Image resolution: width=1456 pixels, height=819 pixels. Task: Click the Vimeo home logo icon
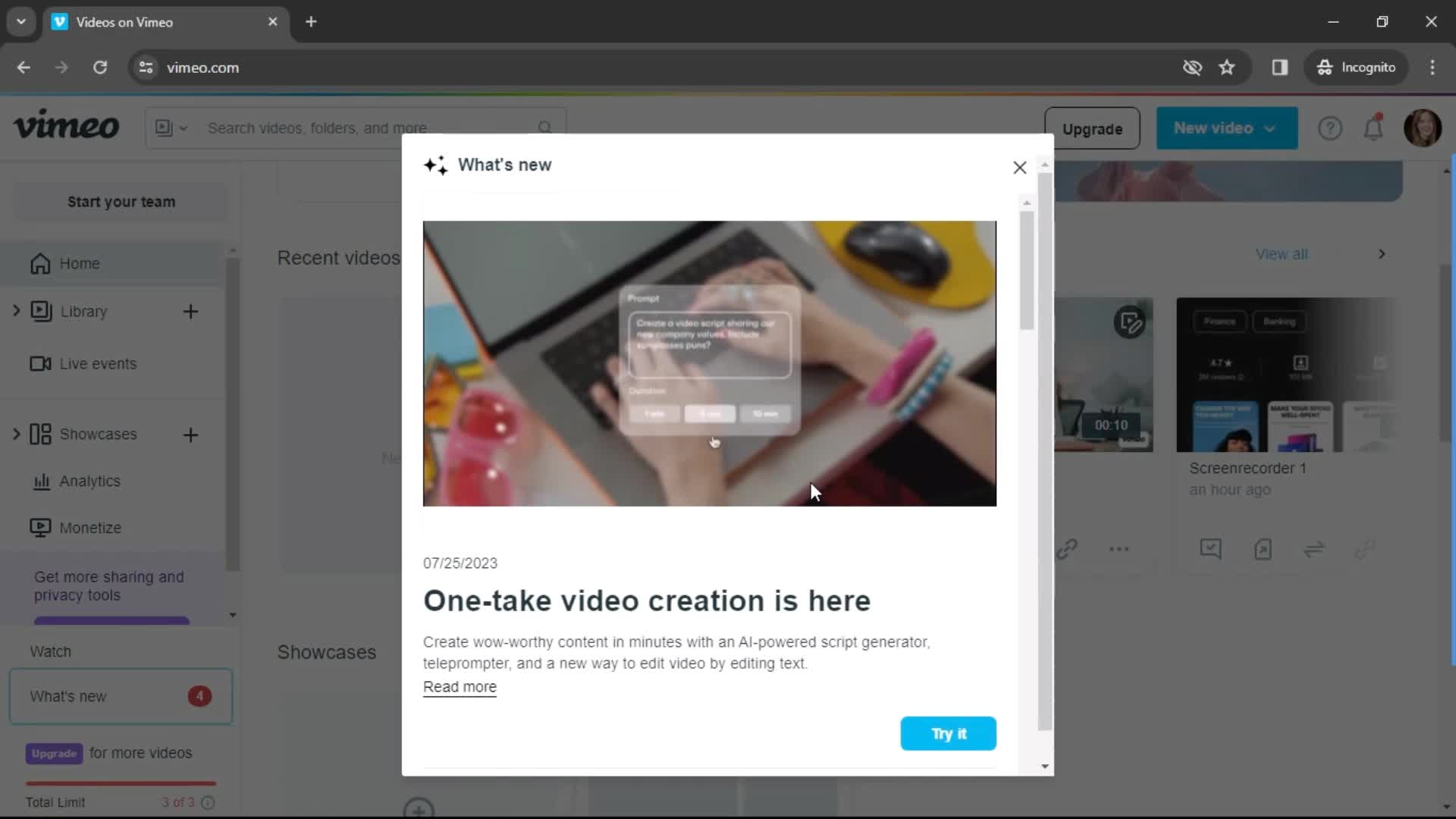(66, 125)
